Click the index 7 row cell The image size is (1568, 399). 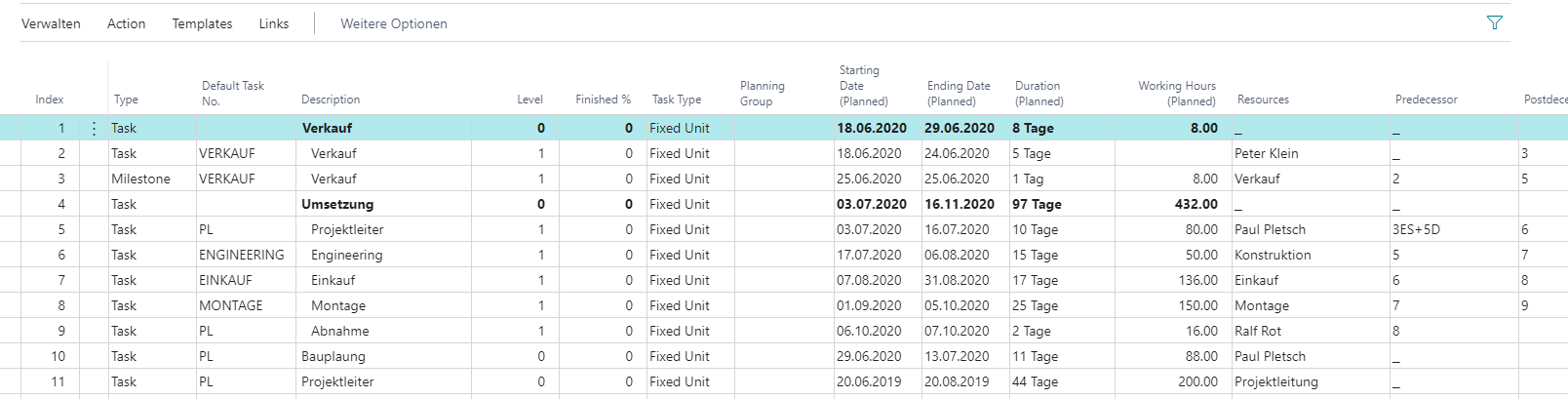click(61, 280)
